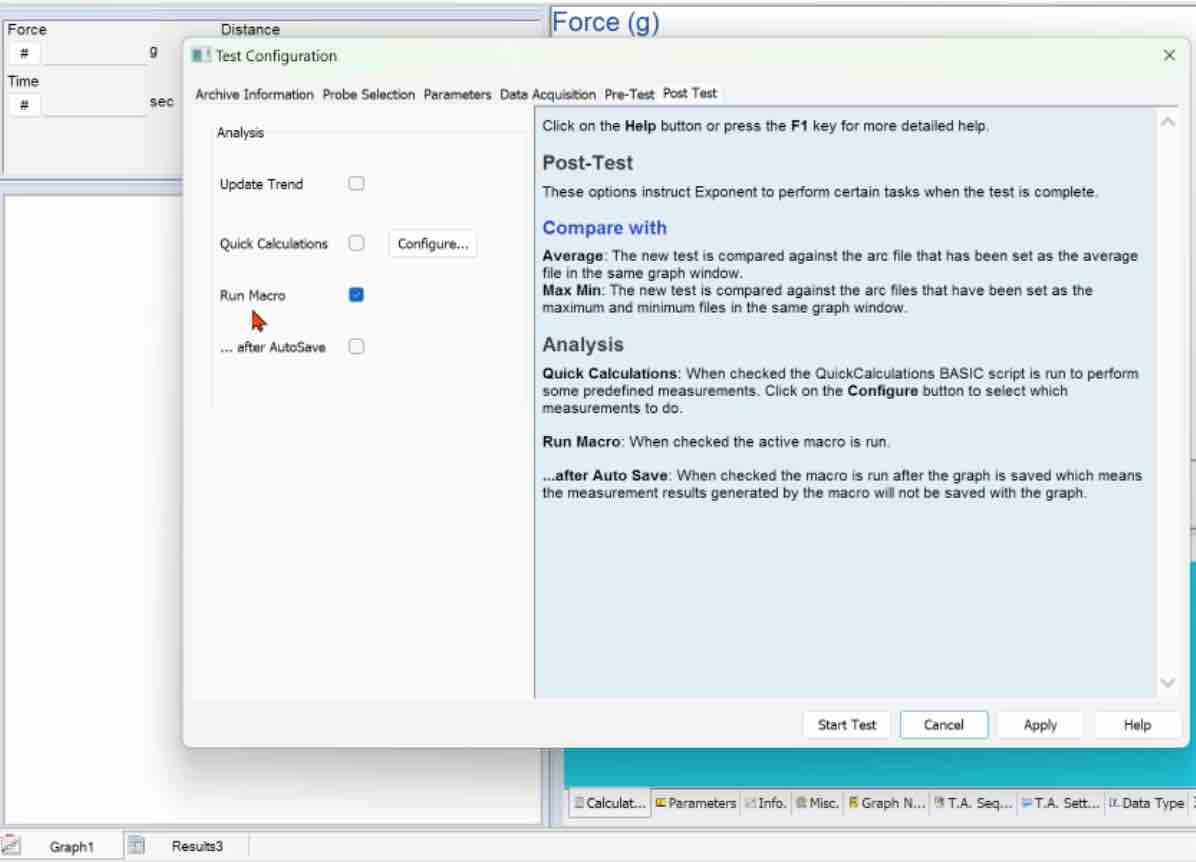Select the Data Acquisition tab
The image size is (1196, 862).
[547, 94]
